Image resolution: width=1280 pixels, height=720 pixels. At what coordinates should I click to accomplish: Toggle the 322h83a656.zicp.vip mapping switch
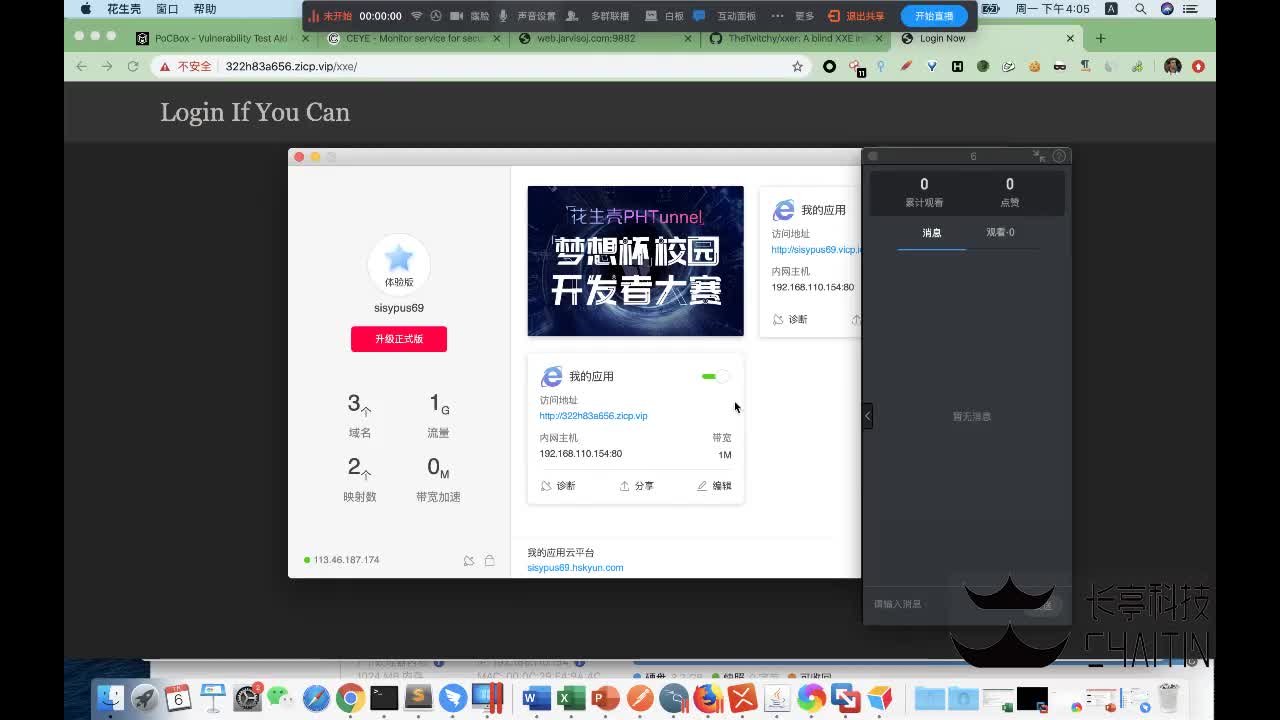click(x=716, y=376)
